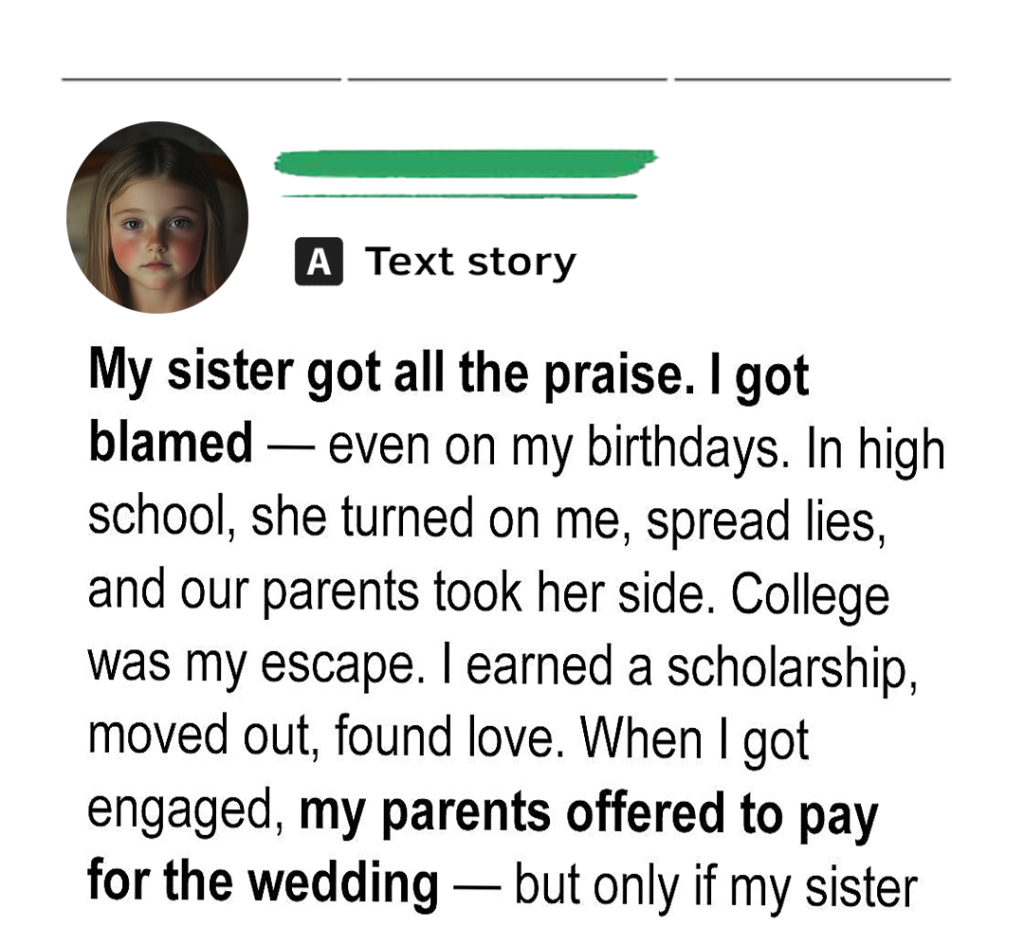Jump to the second story progress segment
The image size is (1024, 927).
tap(507, 78)
